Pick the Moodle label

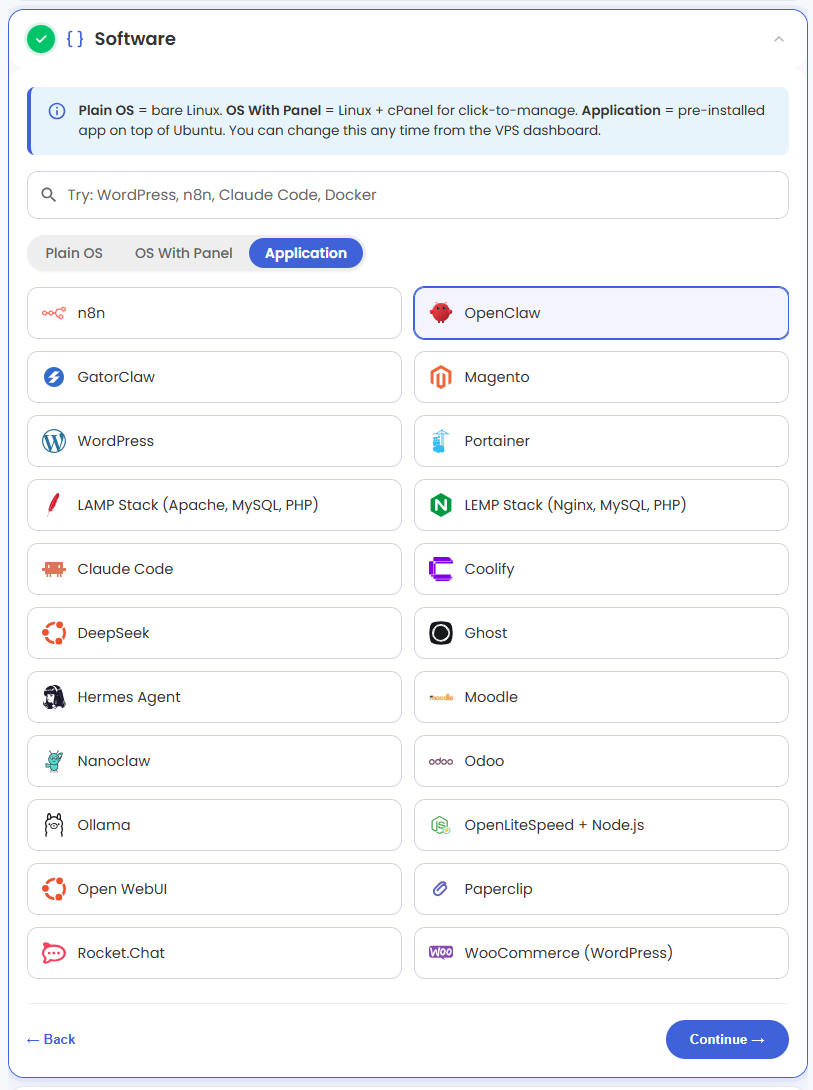[491, 697]
